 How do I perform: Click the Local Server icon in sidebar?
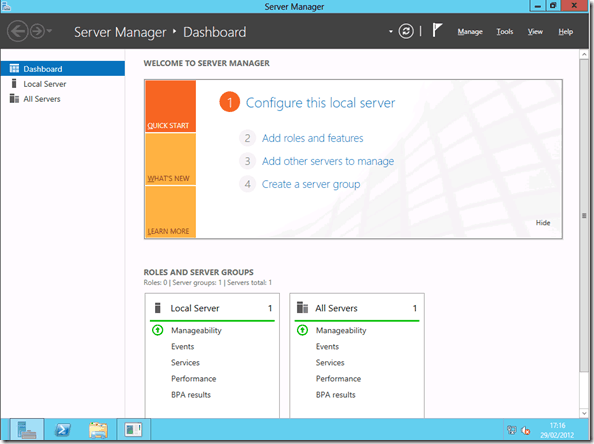pyautogui.click(x=14, y=83)
